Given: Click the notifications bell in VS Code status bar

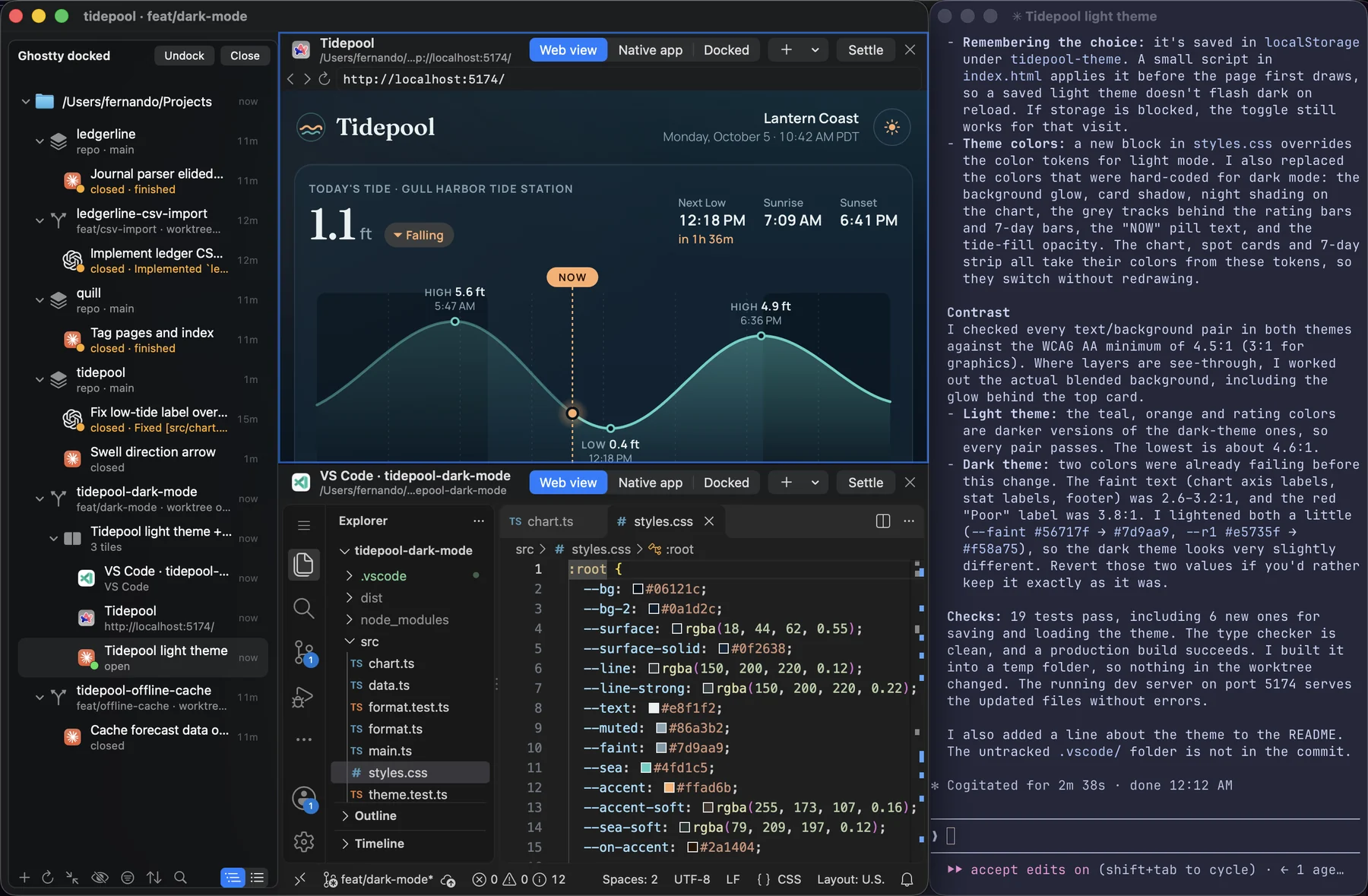Looking at the screenshot, I should pos(907,879).
